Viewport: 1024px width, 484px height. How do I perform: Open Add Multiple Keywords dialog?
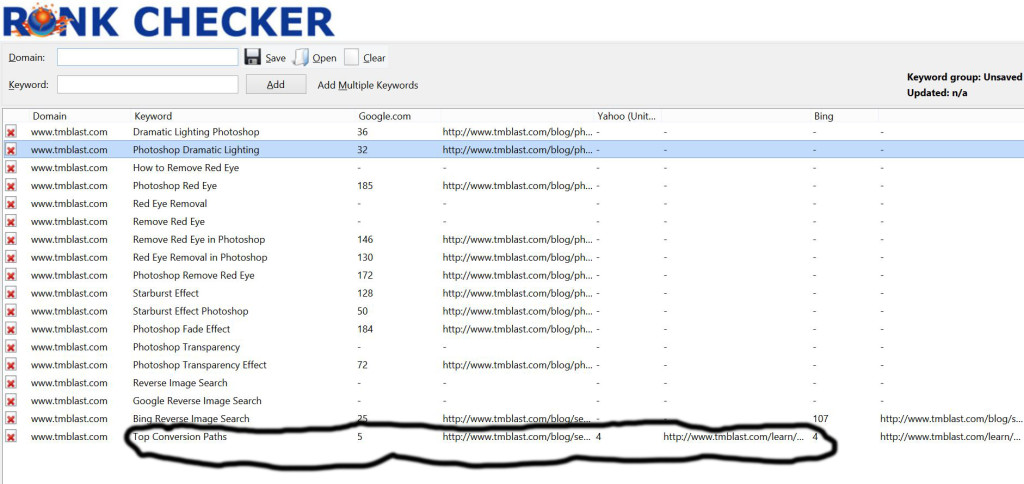pos(368,85)
